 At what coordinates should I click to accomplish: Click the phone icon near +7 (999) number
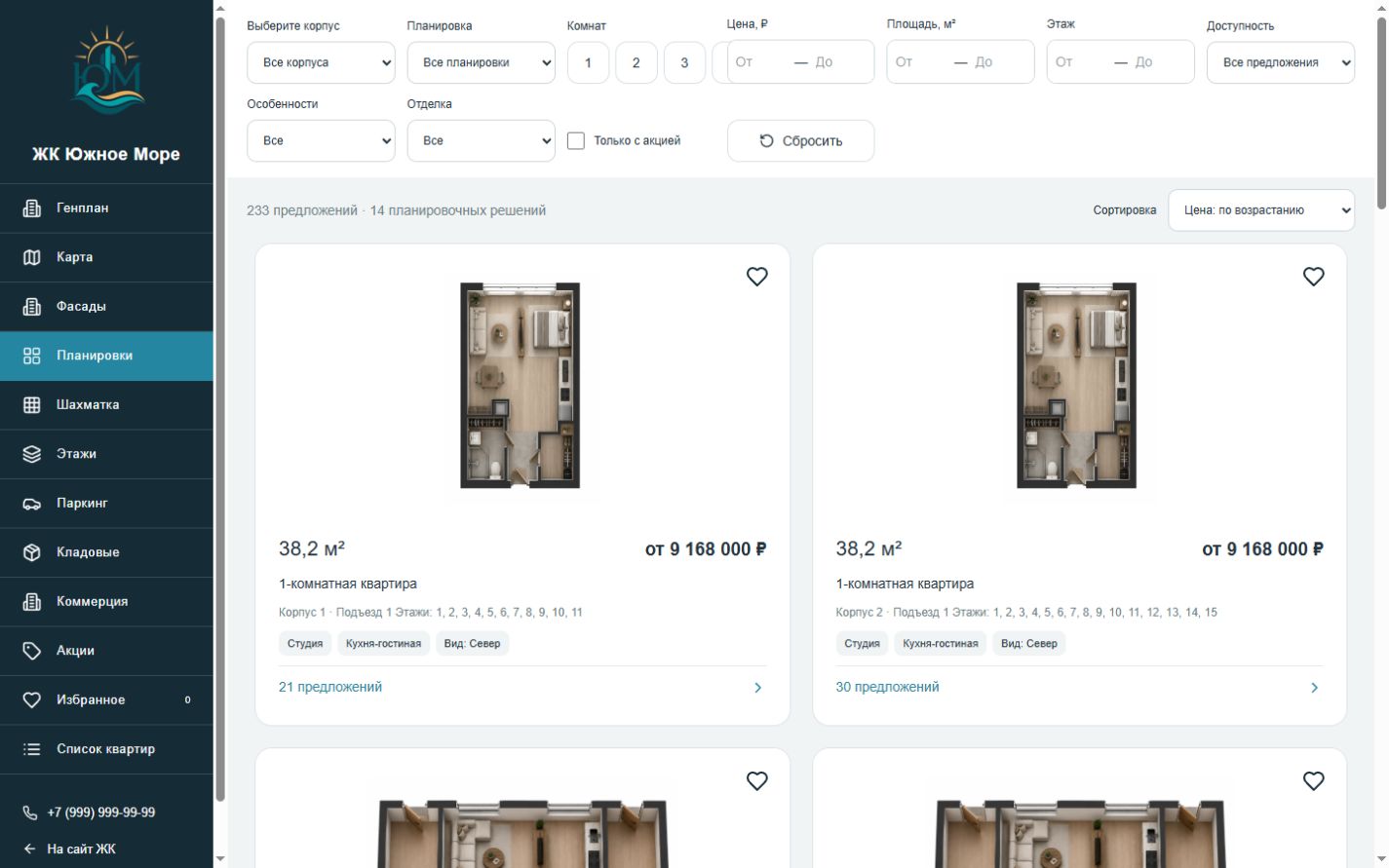(30, 812)
